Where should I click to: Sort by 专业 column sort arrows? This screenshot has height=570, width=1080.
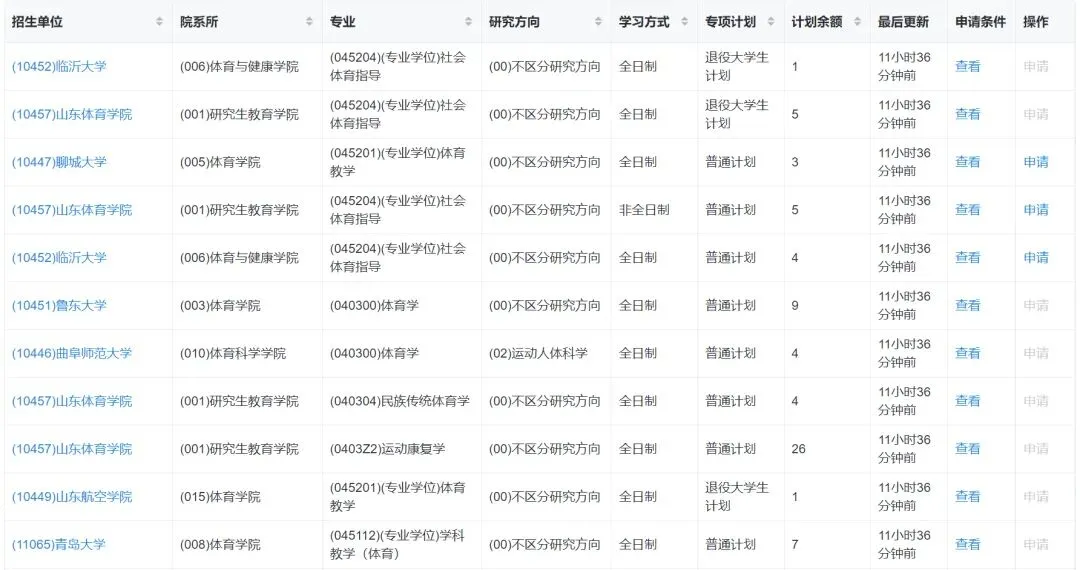coord(468,21)
